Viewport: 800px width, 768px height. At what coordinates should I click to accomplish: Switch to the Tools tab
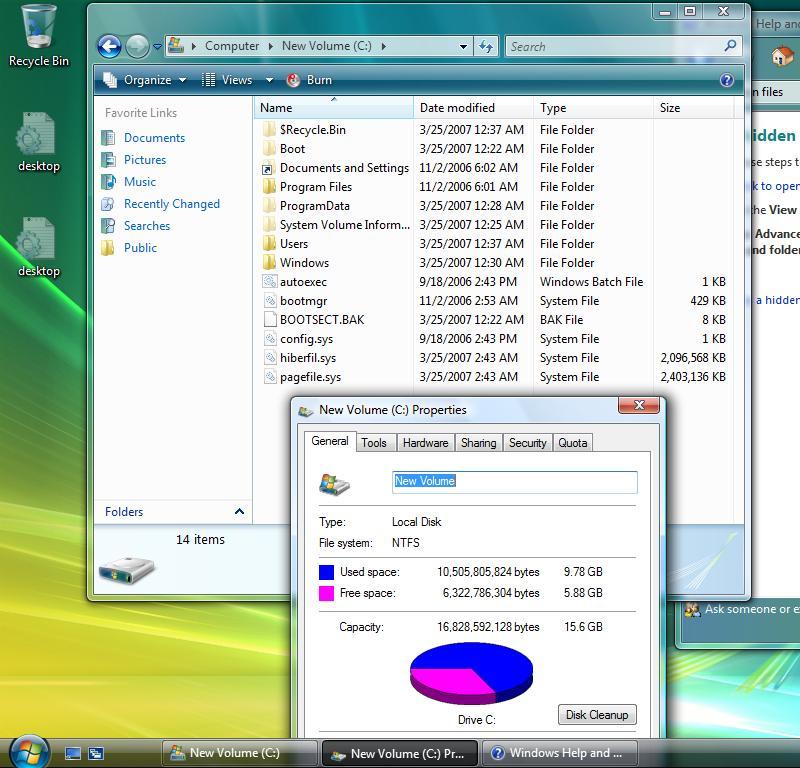tap(374, 442)
